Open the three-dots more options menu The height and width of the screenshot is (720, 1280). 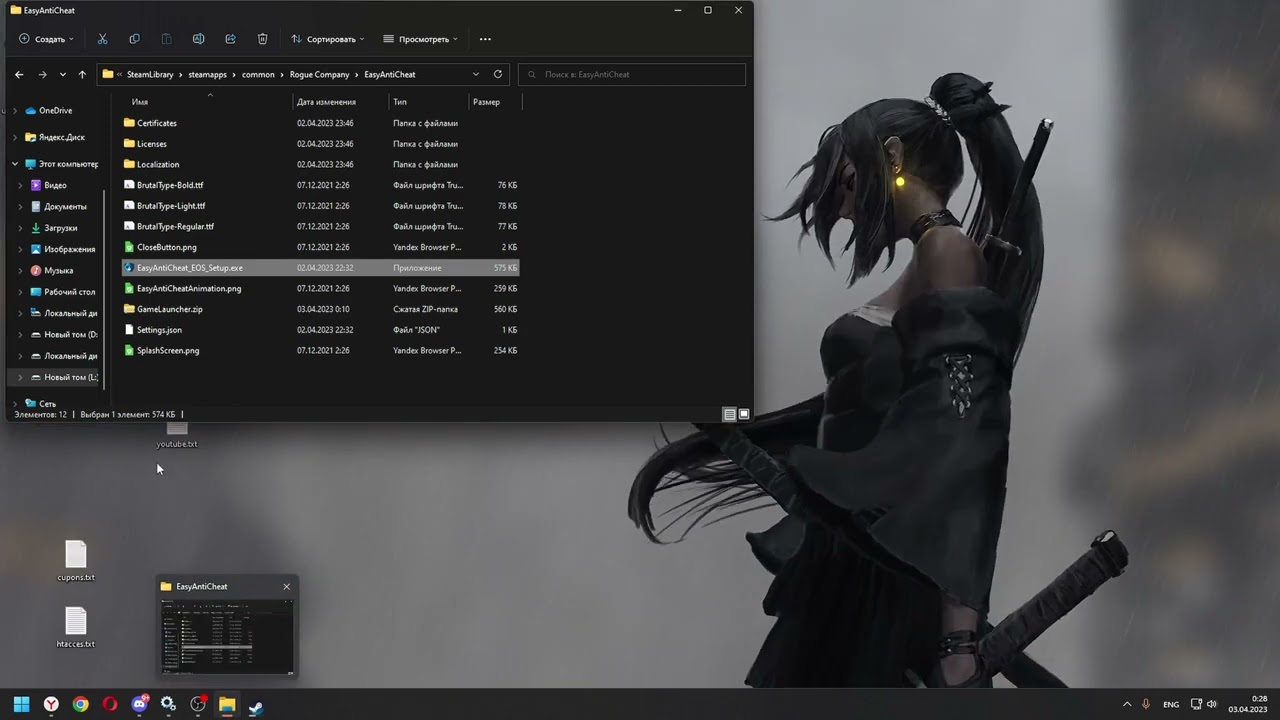click(x=485, y=39)
